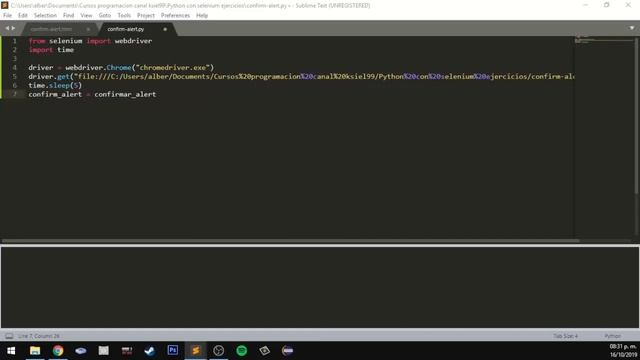The height and width of the screenshot is (360, 640).
Task: Toggle the side bar panel switcher icon
Action: click(x=9, y=336)
